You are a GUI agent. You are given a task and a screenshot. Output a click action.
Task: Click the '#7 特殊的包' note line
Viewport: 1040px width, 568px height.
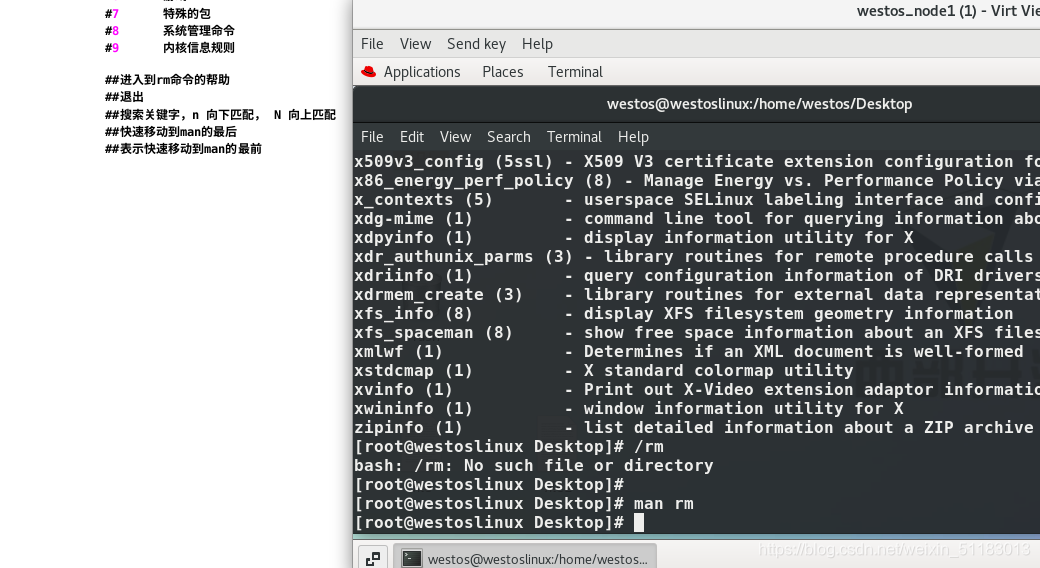[158, 13]
